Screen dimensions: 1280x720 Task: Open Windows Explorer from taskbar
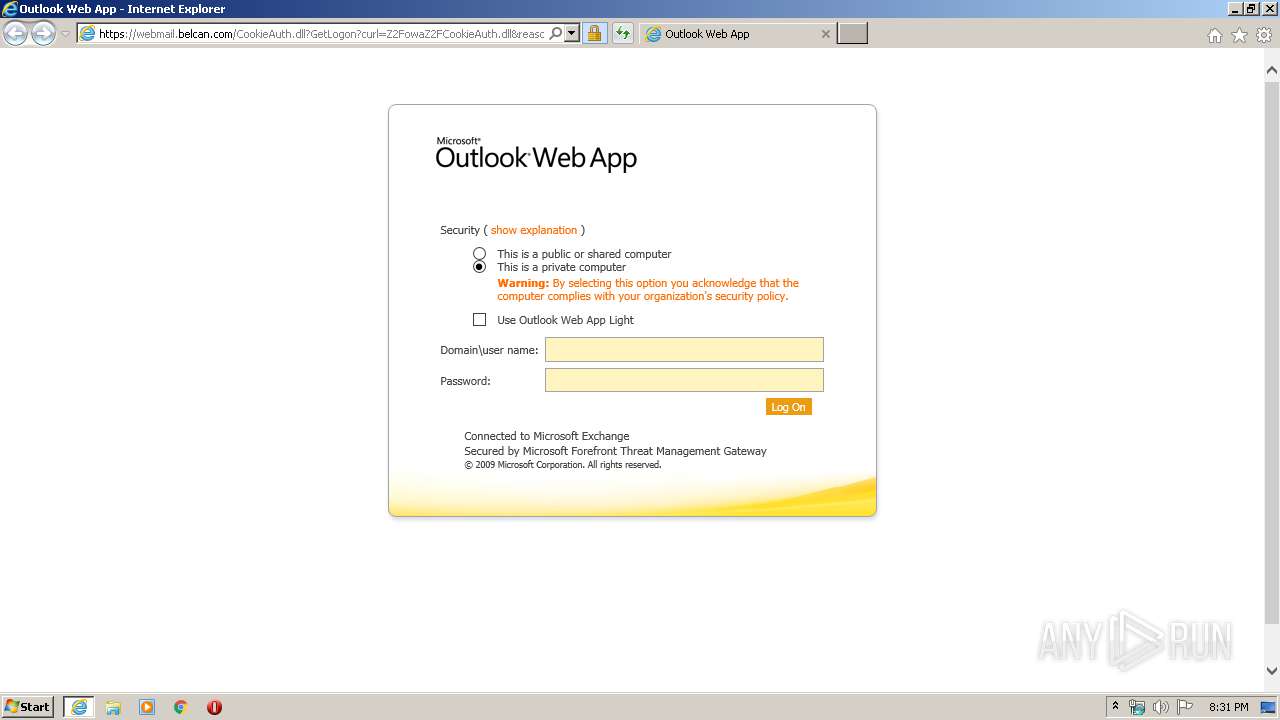click(x=113, y=707)
